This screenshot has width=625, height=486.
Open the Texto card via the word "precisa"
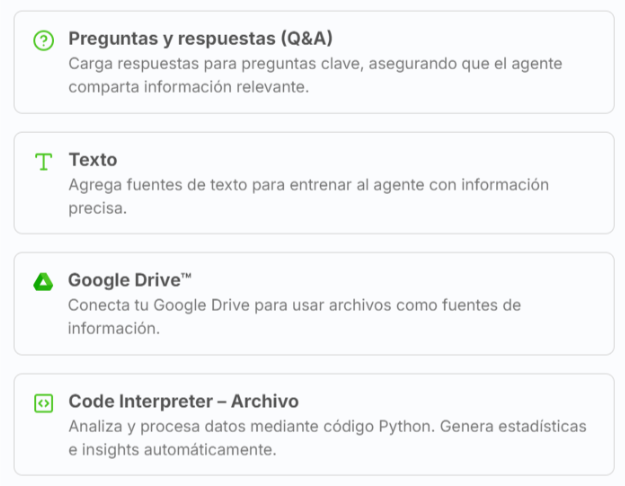pyautogui.click(x=97, y=209)
